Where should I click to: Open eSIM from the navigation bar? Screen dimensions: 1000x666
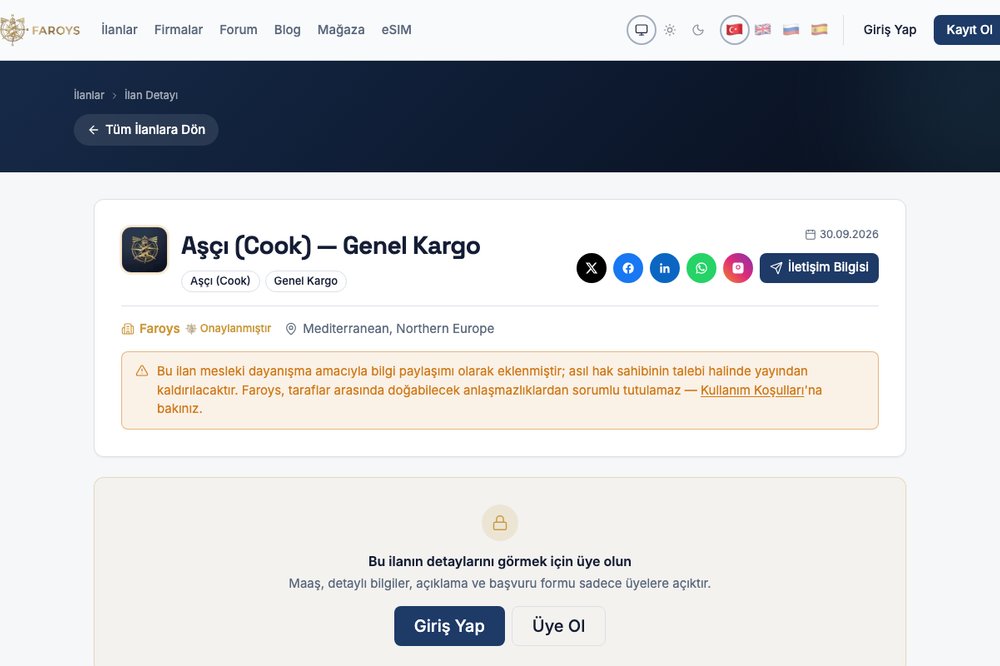click(397, 30)
